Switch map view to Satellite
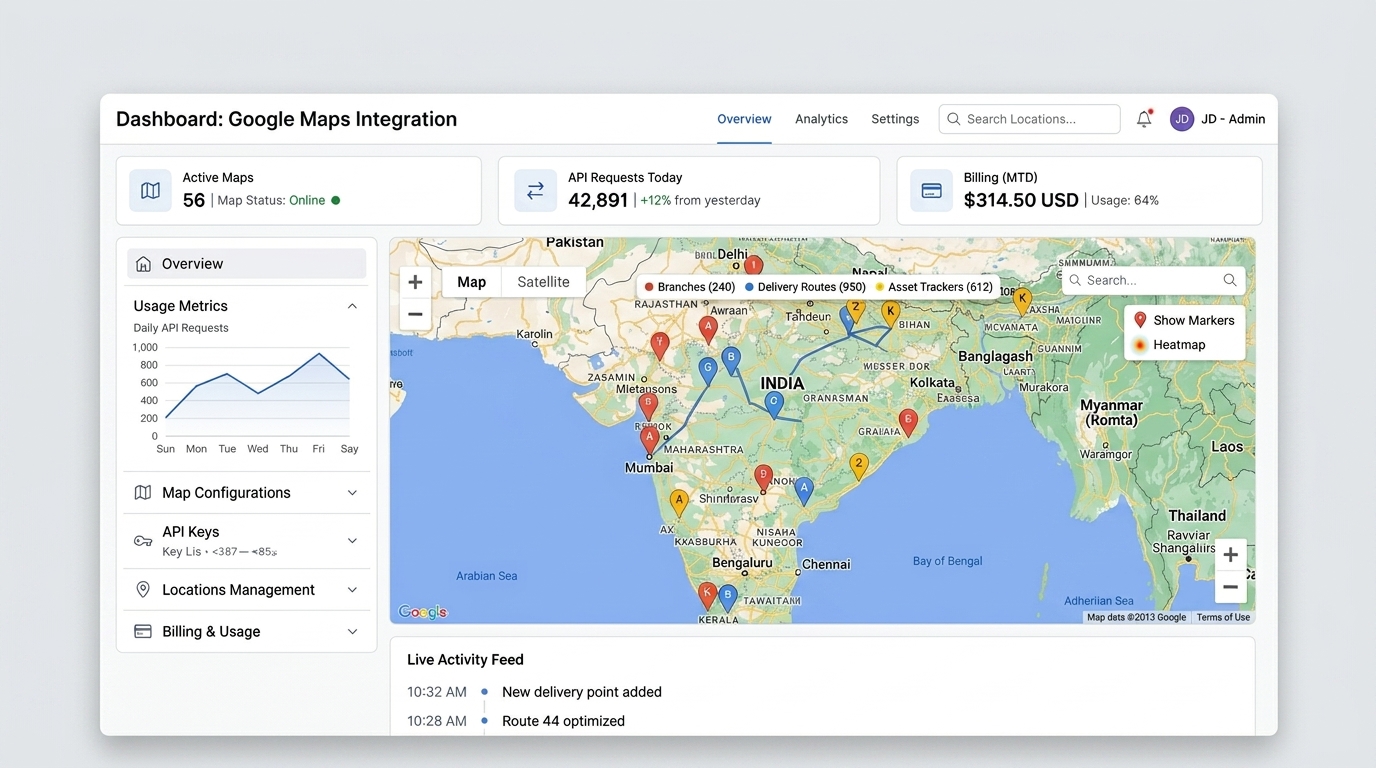Image resolution: width=1376 pixels, height=768 pixels. pos(543,282)
